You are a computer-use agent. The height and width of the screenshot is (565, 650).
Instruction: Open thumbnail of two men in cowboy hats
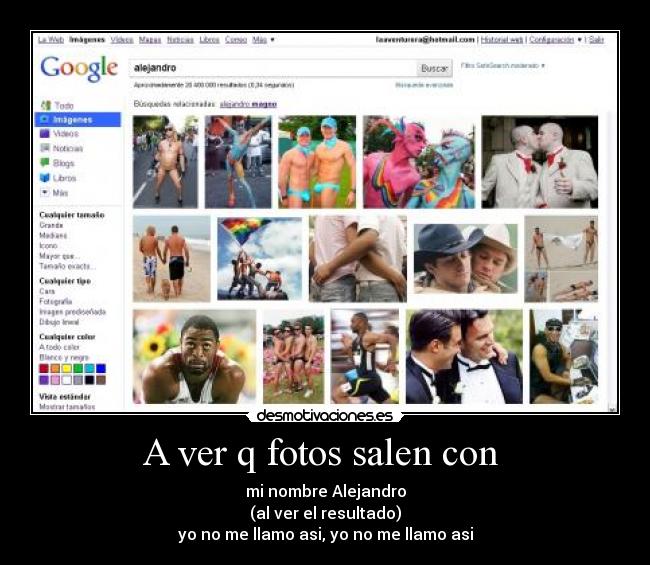[466, 259]
